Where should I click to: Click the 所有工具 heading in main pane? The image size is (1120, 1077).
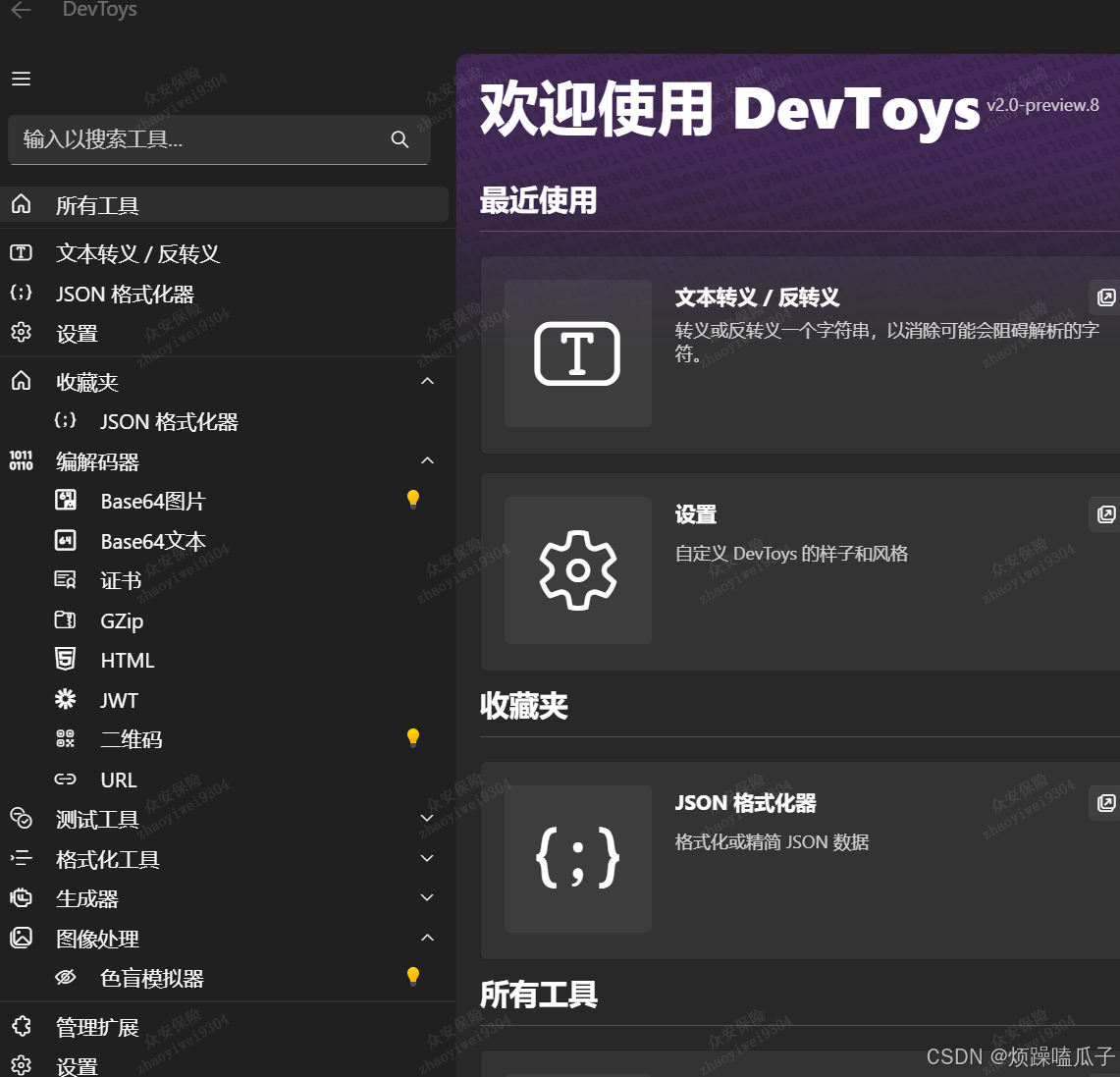click(x=539, y=995)
